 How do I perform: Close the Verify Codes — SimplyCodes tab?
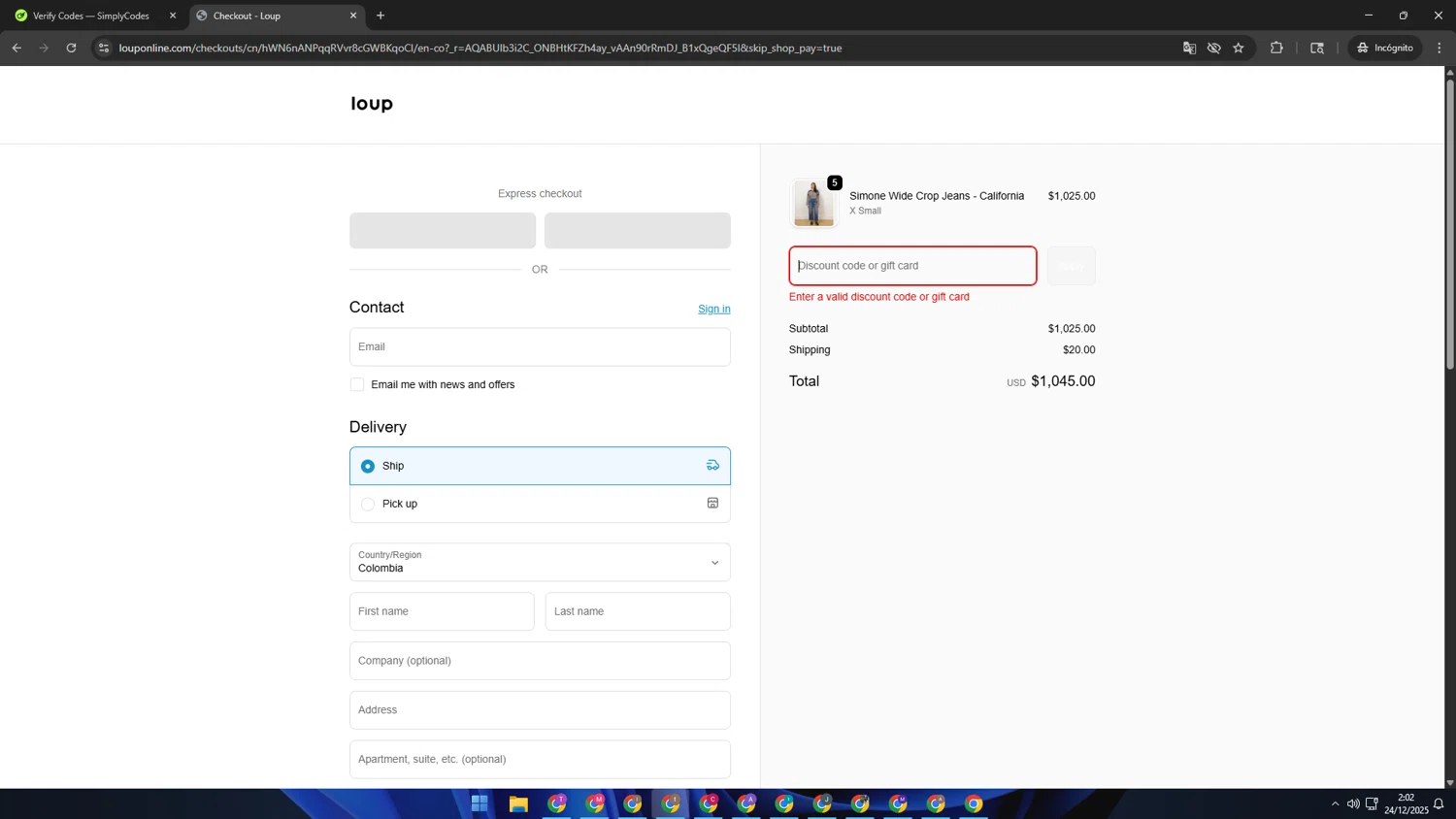coord(173,16)
